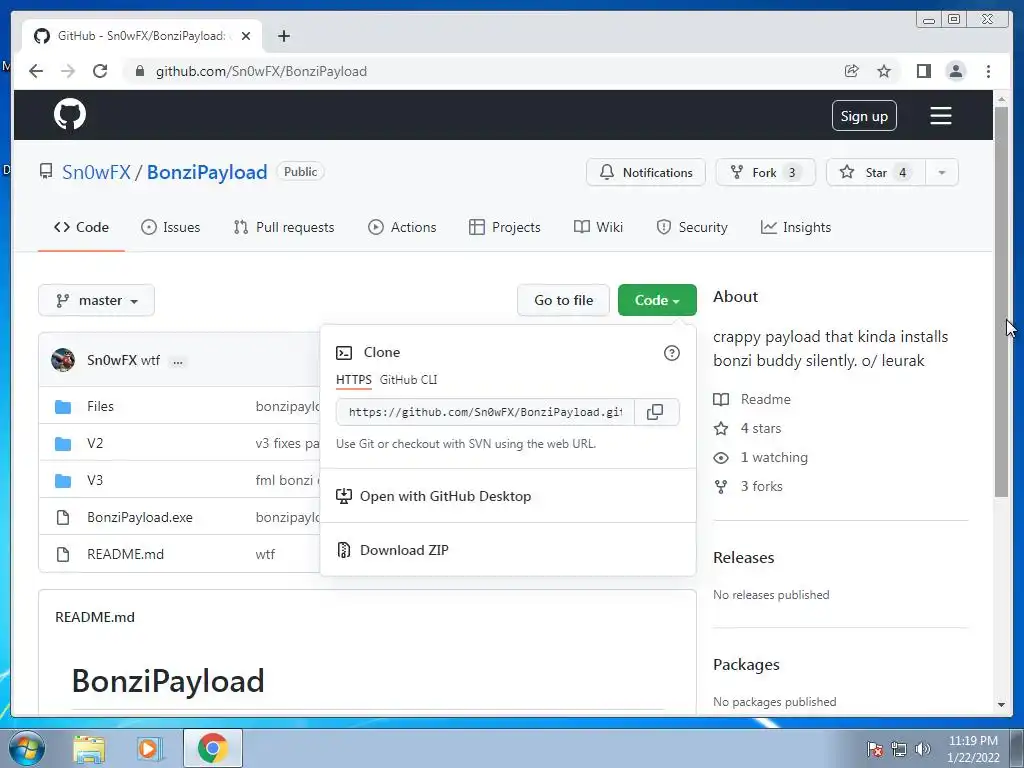The image size is (1024, 768).
Task: Expand the commit message ellipsis
Action: 178,361
